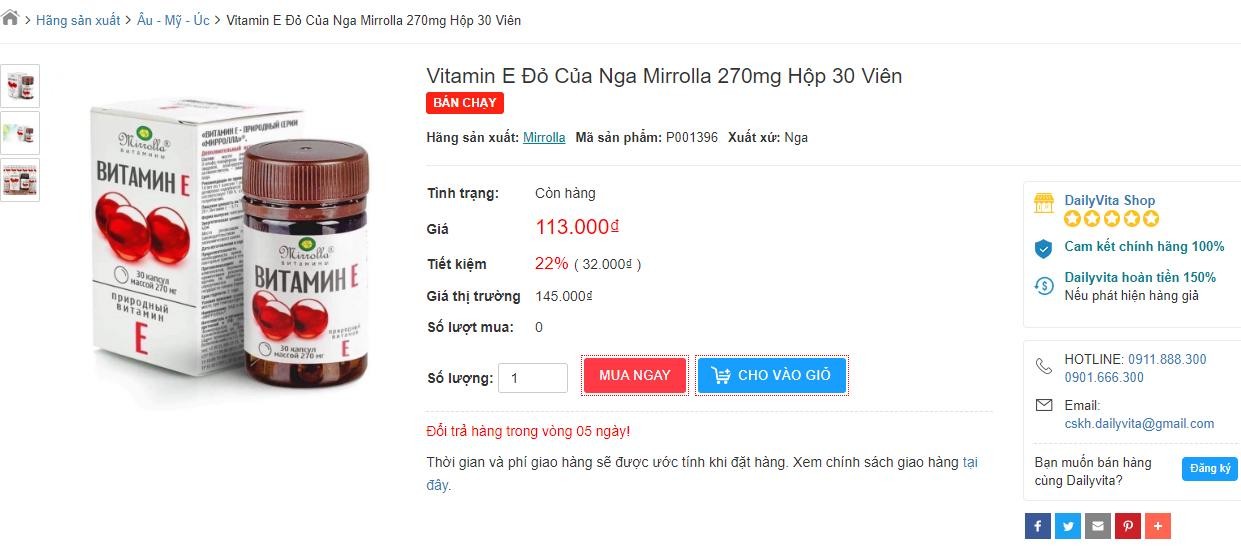Click the hotline phone icon
Screen dimensions: 1241x554
tap(1044, 366)
